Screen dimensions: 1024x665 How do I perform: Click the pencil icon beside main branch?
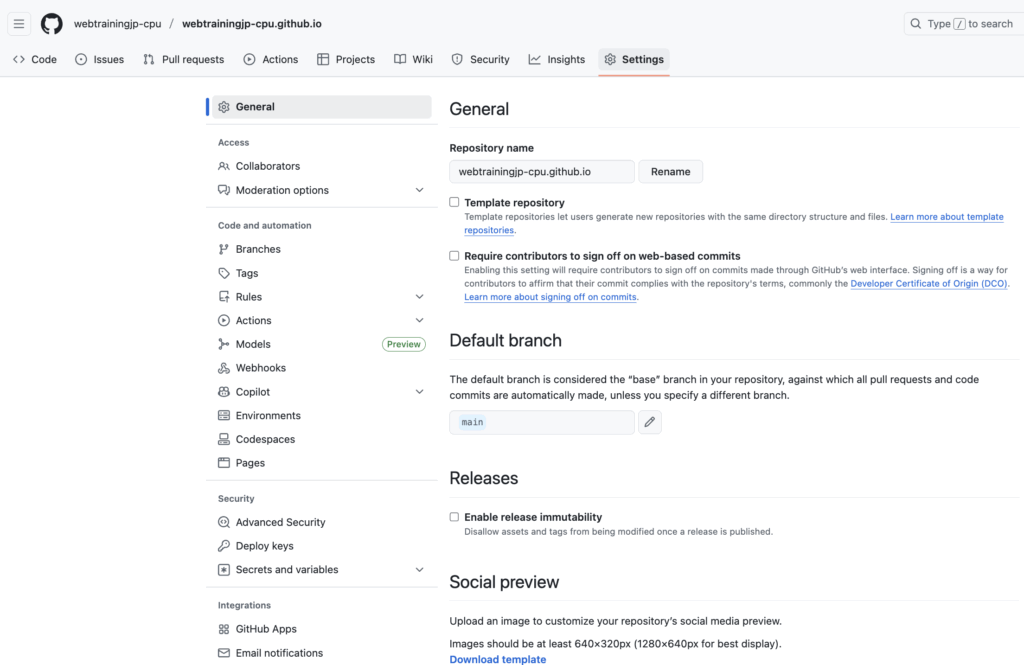[650, 422]
